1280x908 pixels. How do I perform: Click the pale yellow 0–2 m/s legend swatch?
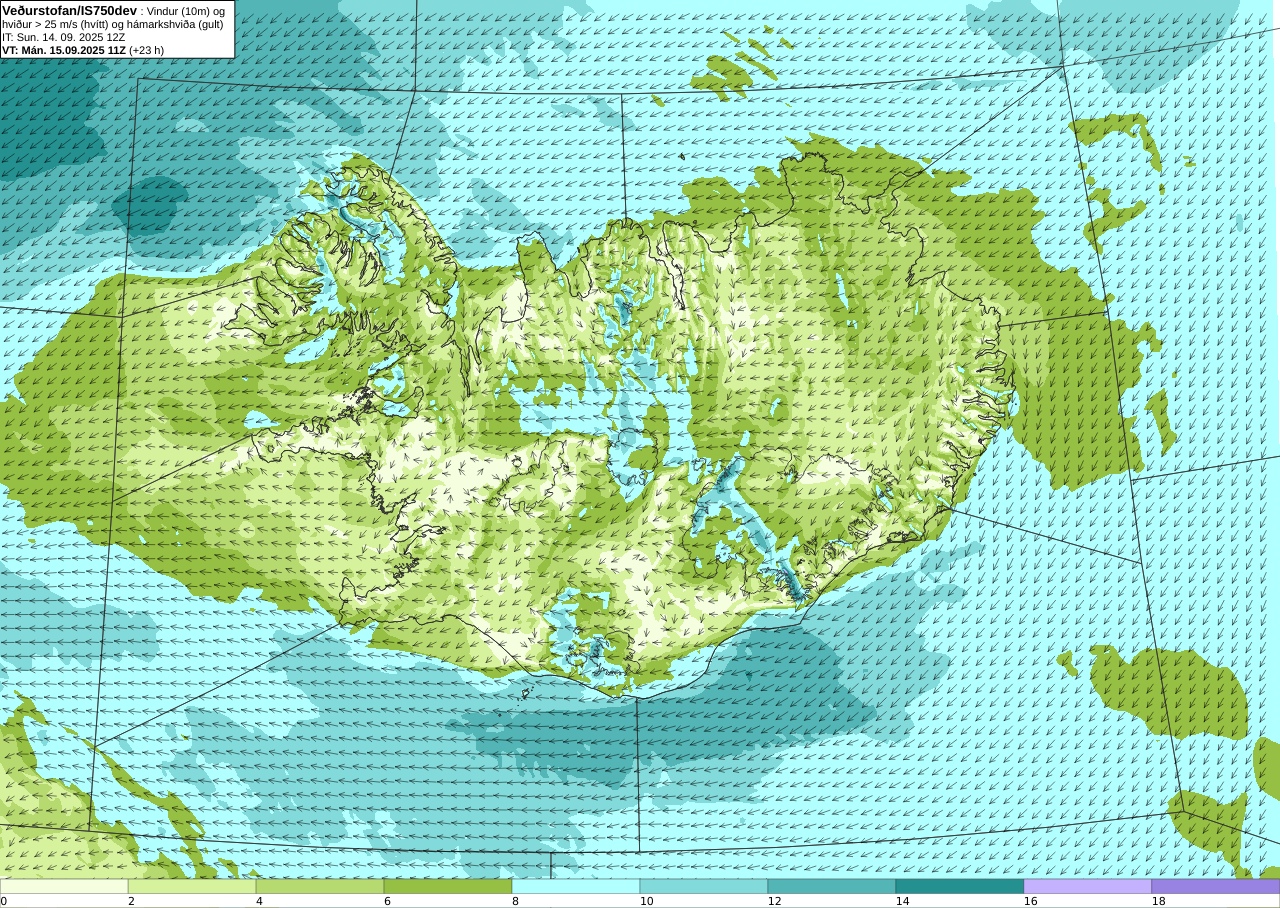click(x=64, y=886)
